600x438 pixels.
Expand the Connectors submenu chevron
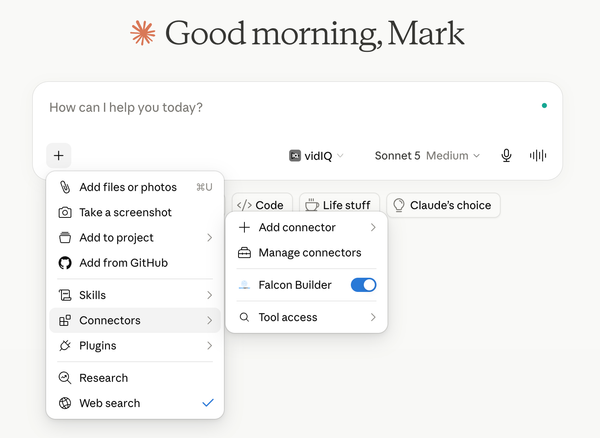209,320
